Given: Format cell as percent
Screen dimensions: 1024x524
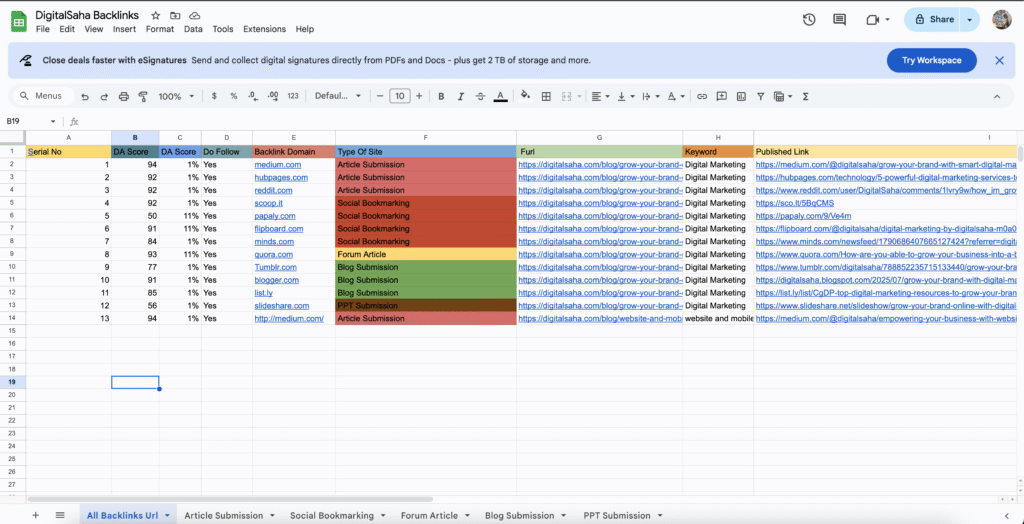Looking at the screenshot, I should coord(233,96).
